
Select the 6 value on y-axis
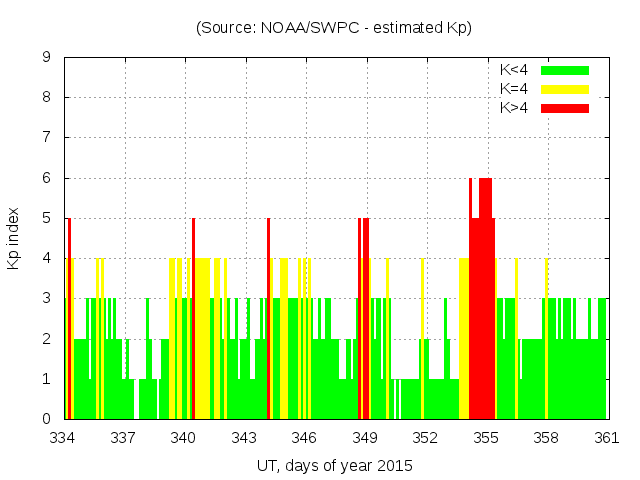(47, 178)
